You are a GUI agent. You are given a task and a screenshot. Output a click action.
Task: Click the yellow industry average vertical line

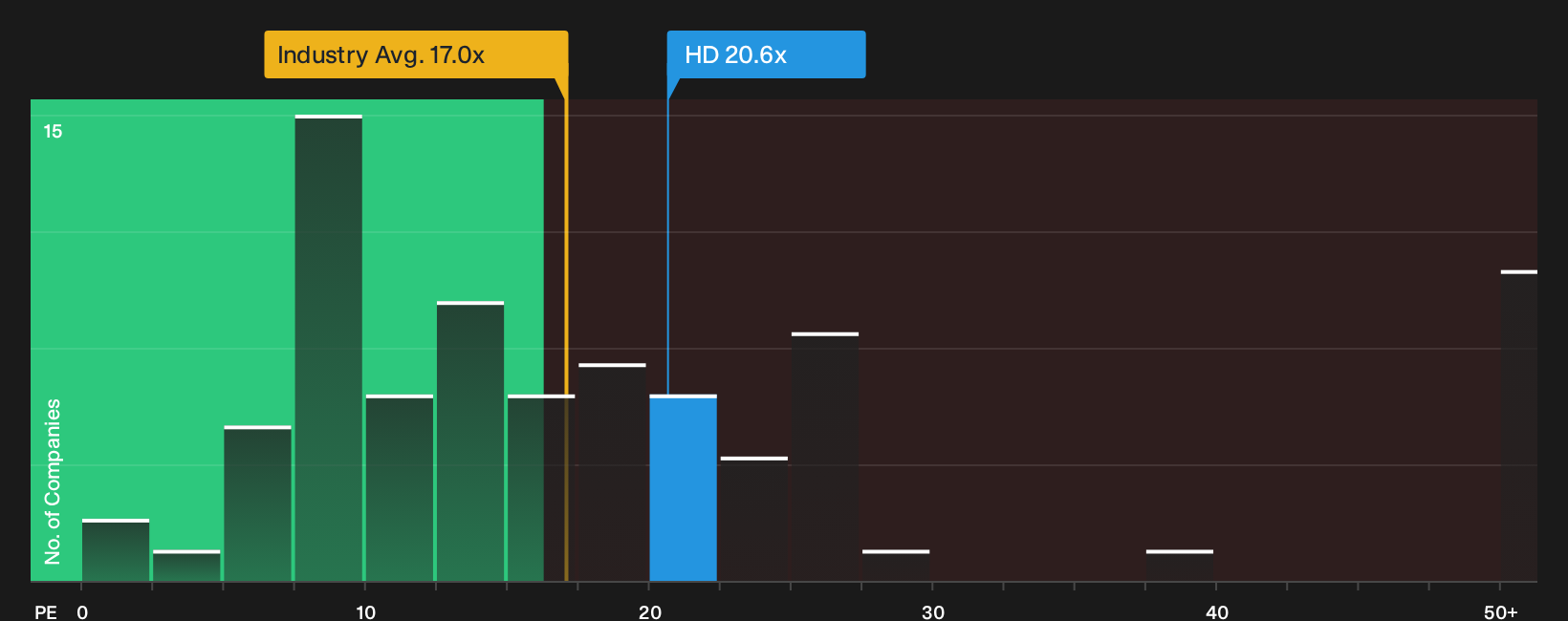(566, 330)
